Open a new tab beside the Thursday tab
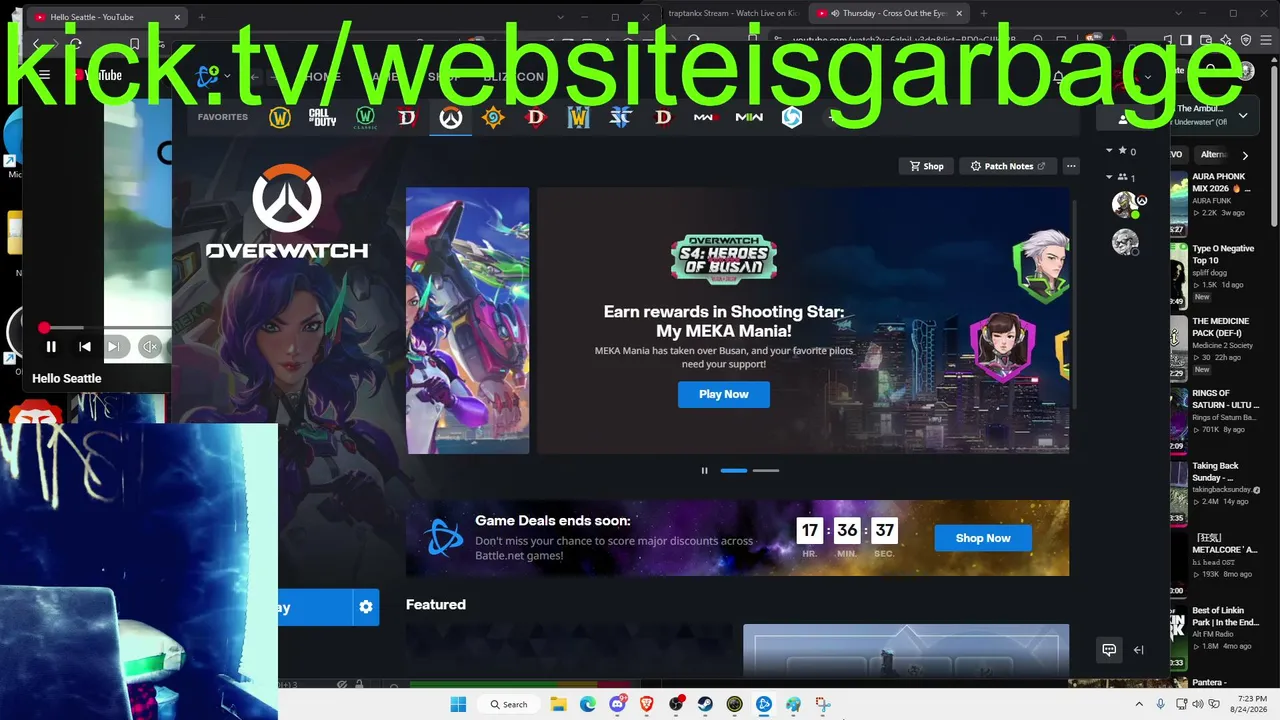Image resolution: width=1280 pixels, height=720 pixels. click(x=983, y=13)
